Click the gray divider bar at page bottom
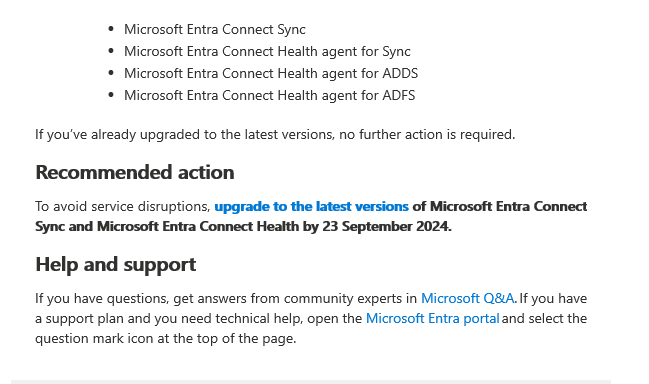649x384 pixels. pyautogui.click(x=311, y=382)
